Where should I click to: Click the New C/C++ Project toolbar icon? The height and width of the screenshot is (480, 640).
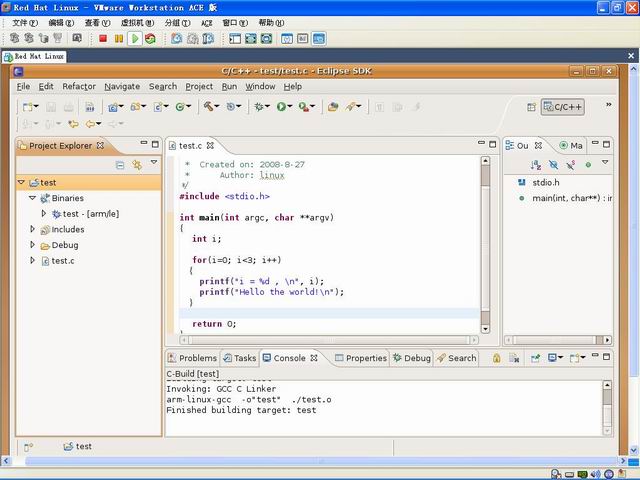tap(113, 107)
